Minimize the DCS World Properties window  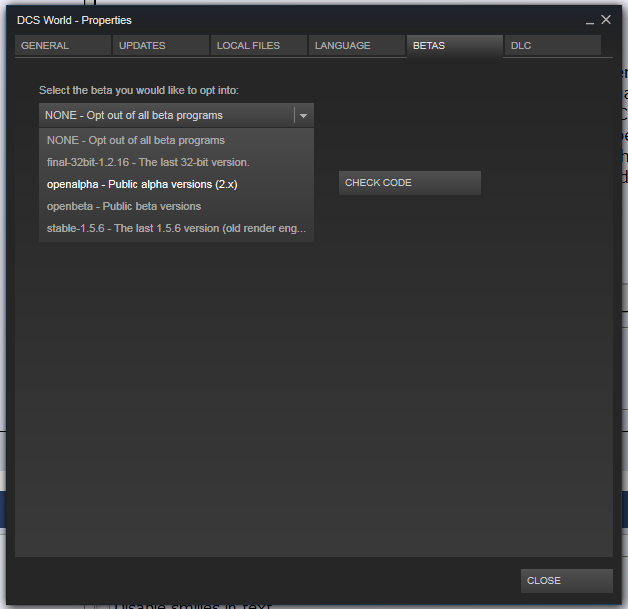pyautogui.click(x=590, y=21)
